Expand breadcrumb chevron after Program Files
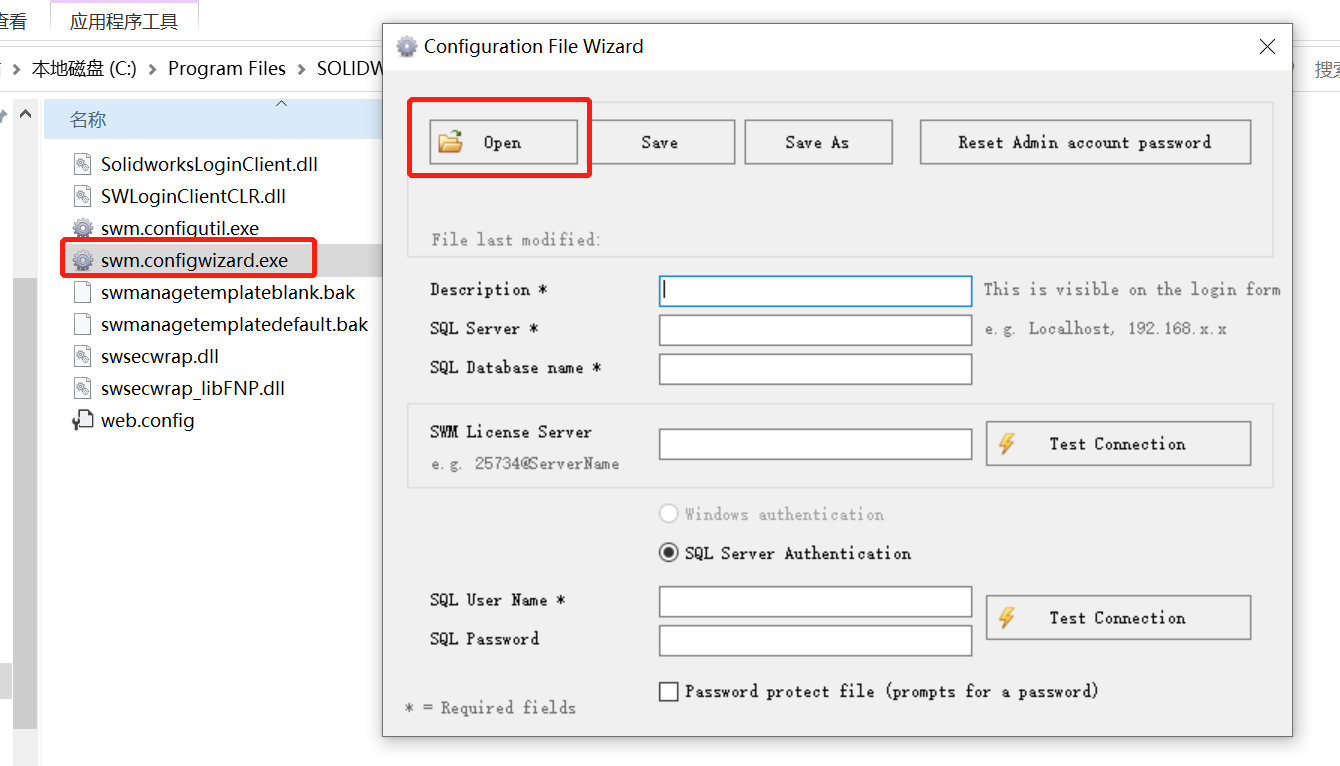The image size is (1340, 766). pos(301,69)
